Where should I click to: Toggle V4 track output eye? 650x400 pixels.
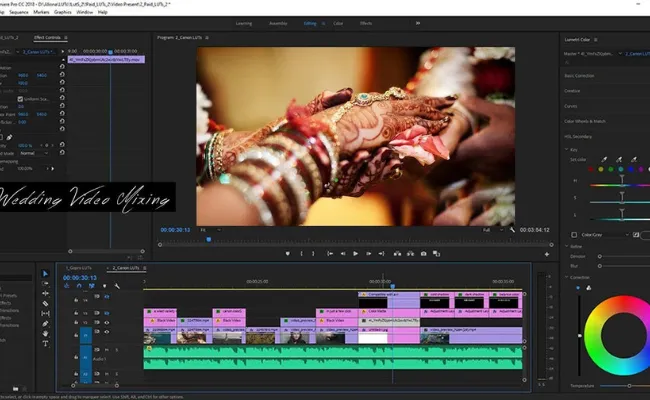(107, 297)
